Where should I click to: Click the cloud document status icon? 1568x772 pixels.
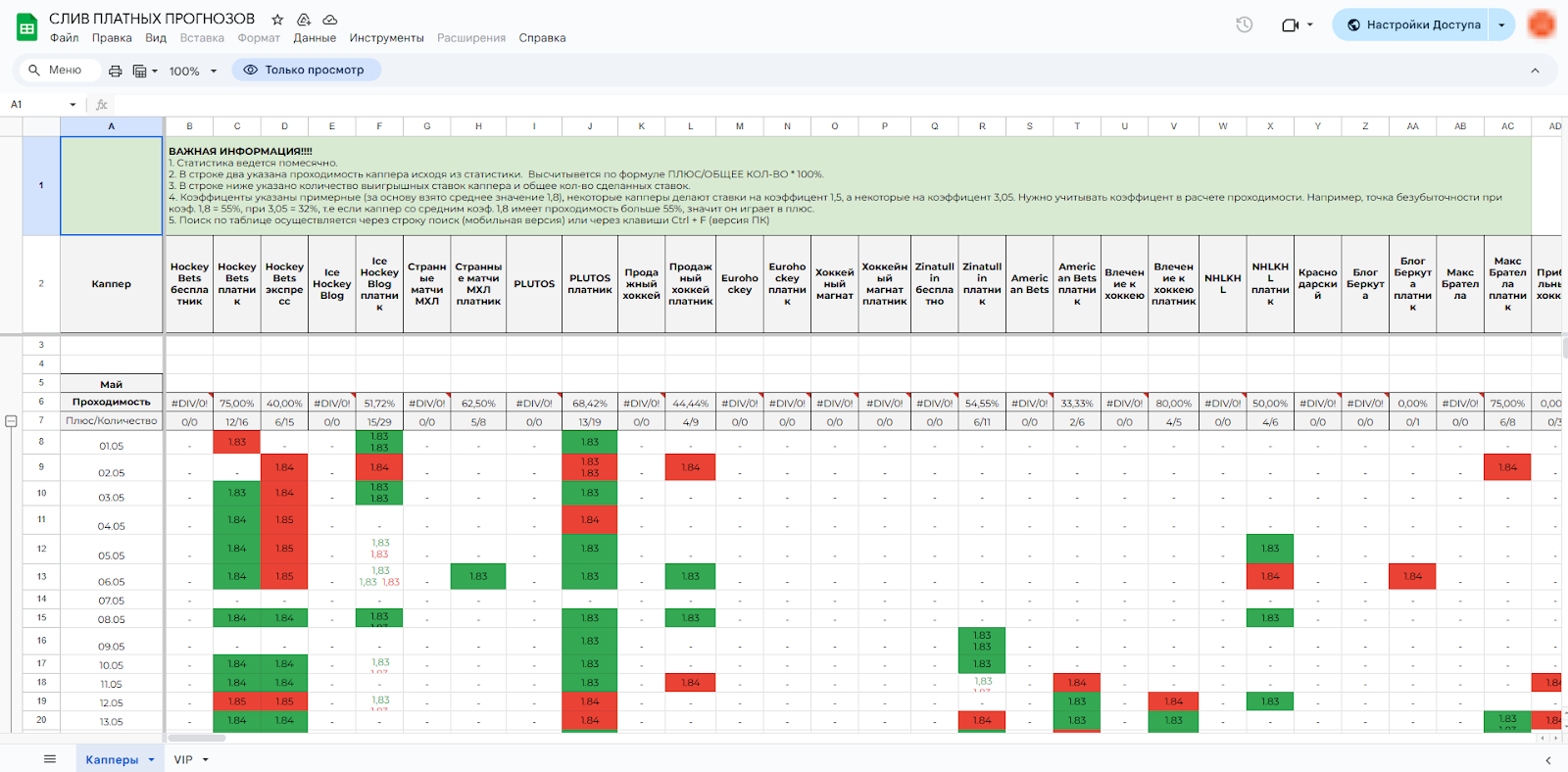(x=330, y=20)
